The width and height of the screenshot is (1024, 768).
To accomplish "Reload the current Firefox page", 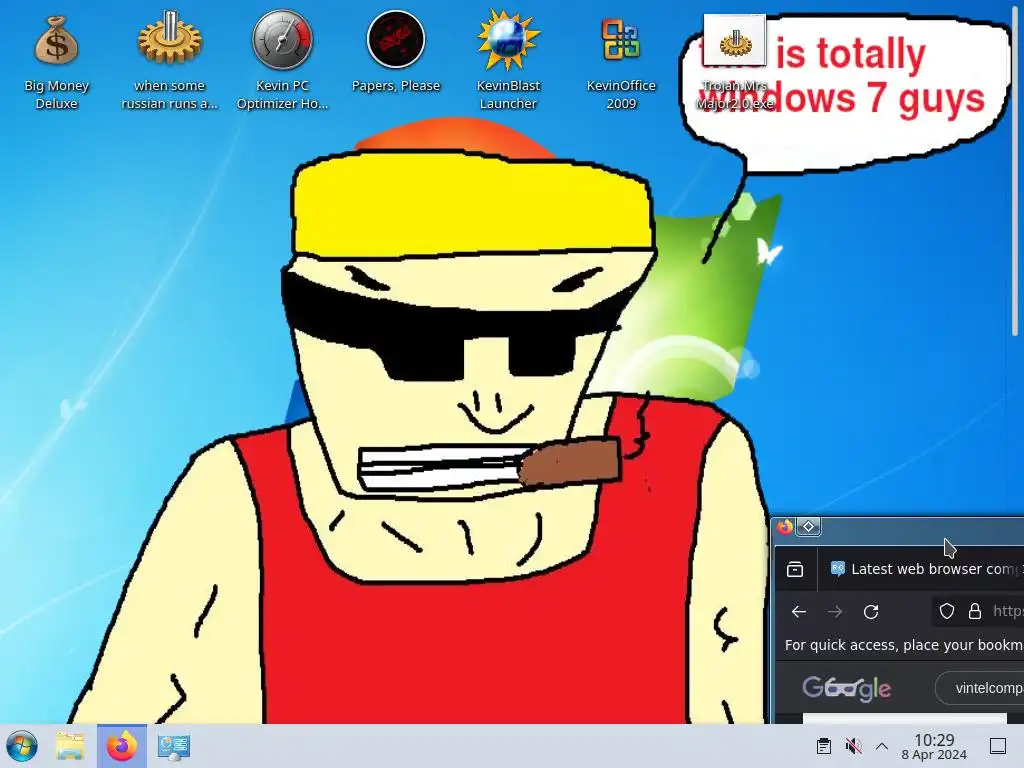I will 871,612.
